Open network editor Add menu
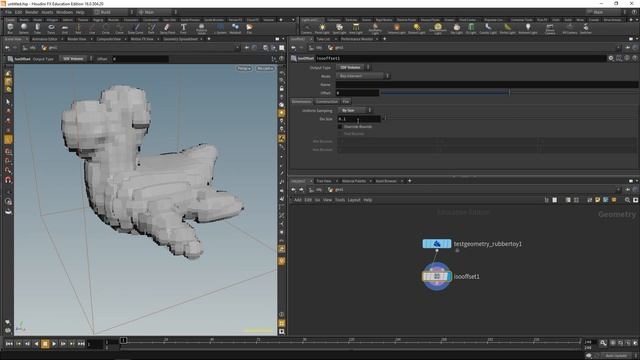This screenshot has width=640, height=360. 298,200
